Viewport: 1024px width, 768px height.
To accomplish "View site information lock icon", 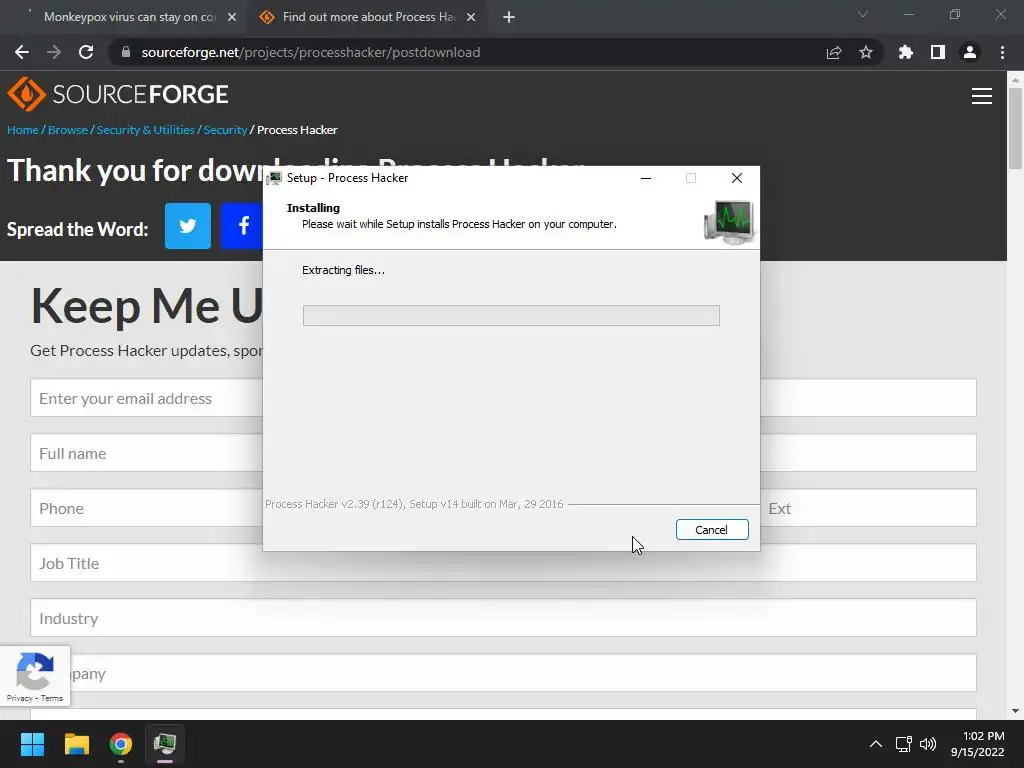I will (126, 52).
